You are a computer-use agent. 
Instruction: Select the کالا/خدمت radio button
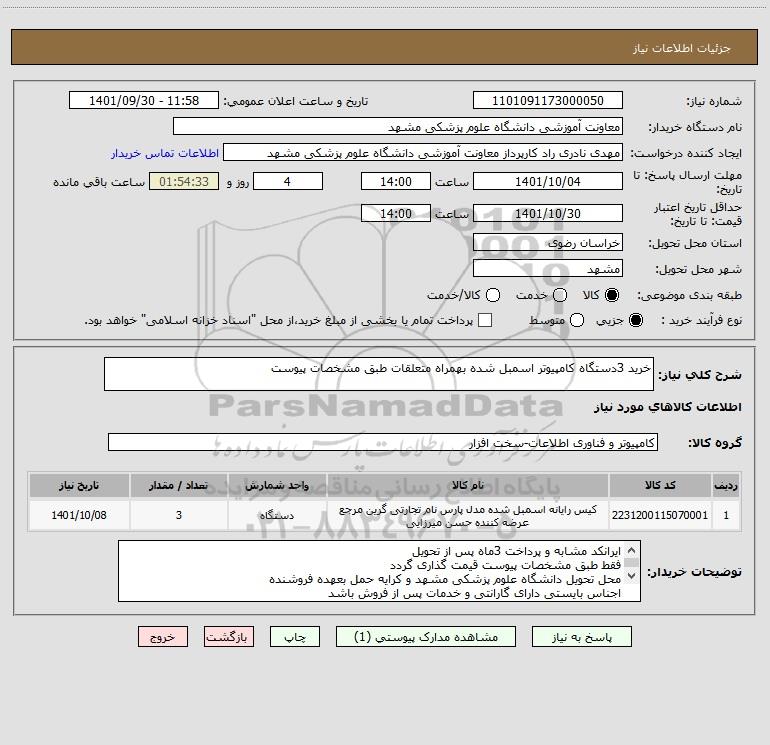[x=493, y=295]
